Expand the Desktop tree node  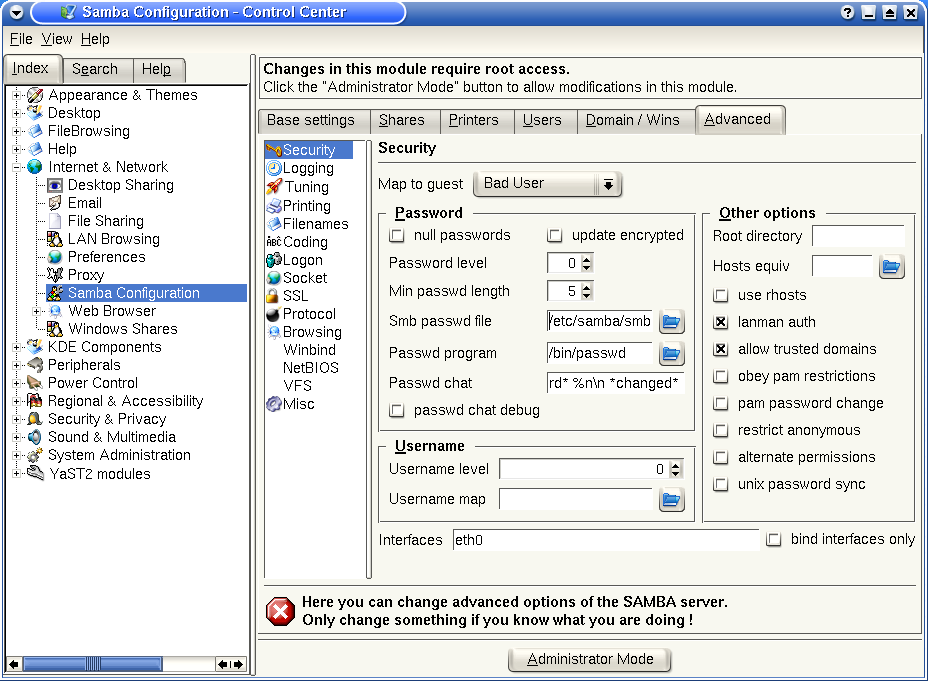click(17, 113)
